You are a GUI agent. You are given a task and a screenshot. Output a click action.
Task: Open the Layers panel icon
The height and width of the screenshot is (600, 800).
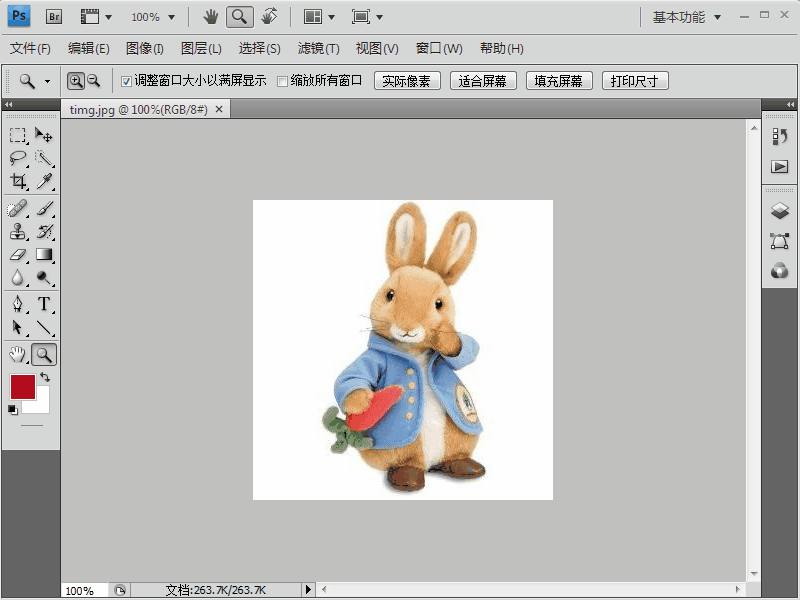780,210
